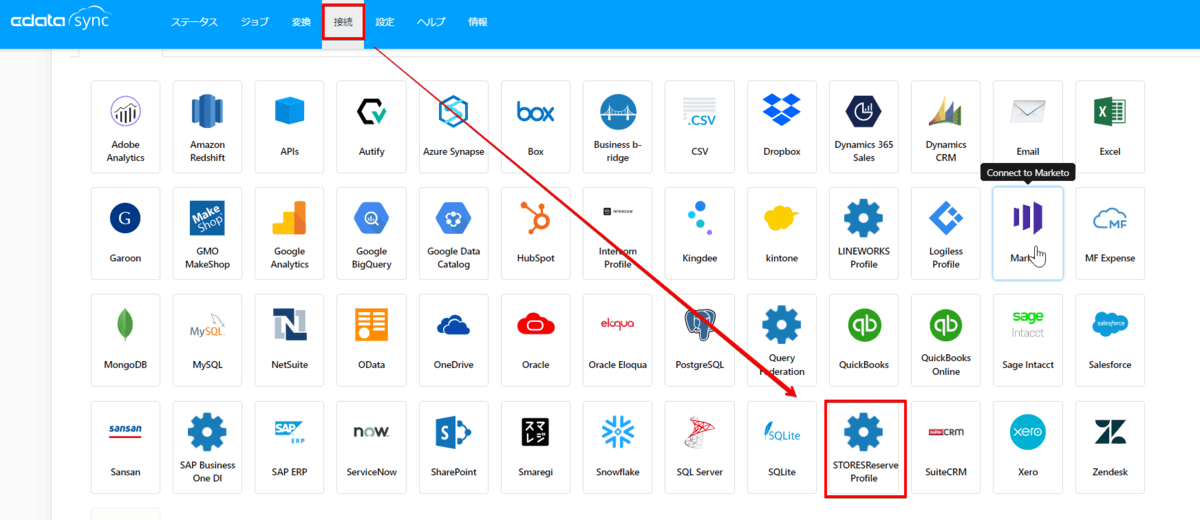Image resolution: width=1200 pixels, height=520 pixels.
Task: Choose the Dropbox connector
Action: [x=781, y=127]
